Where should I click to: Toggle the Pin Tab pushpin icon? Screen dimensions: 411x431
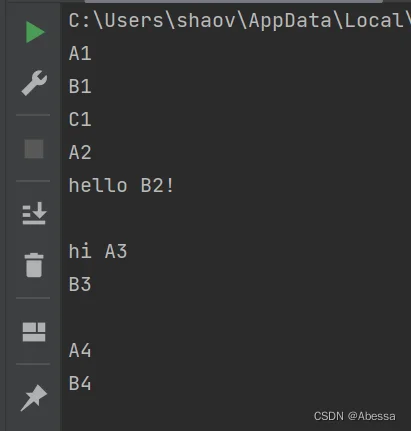pos(34,398)
